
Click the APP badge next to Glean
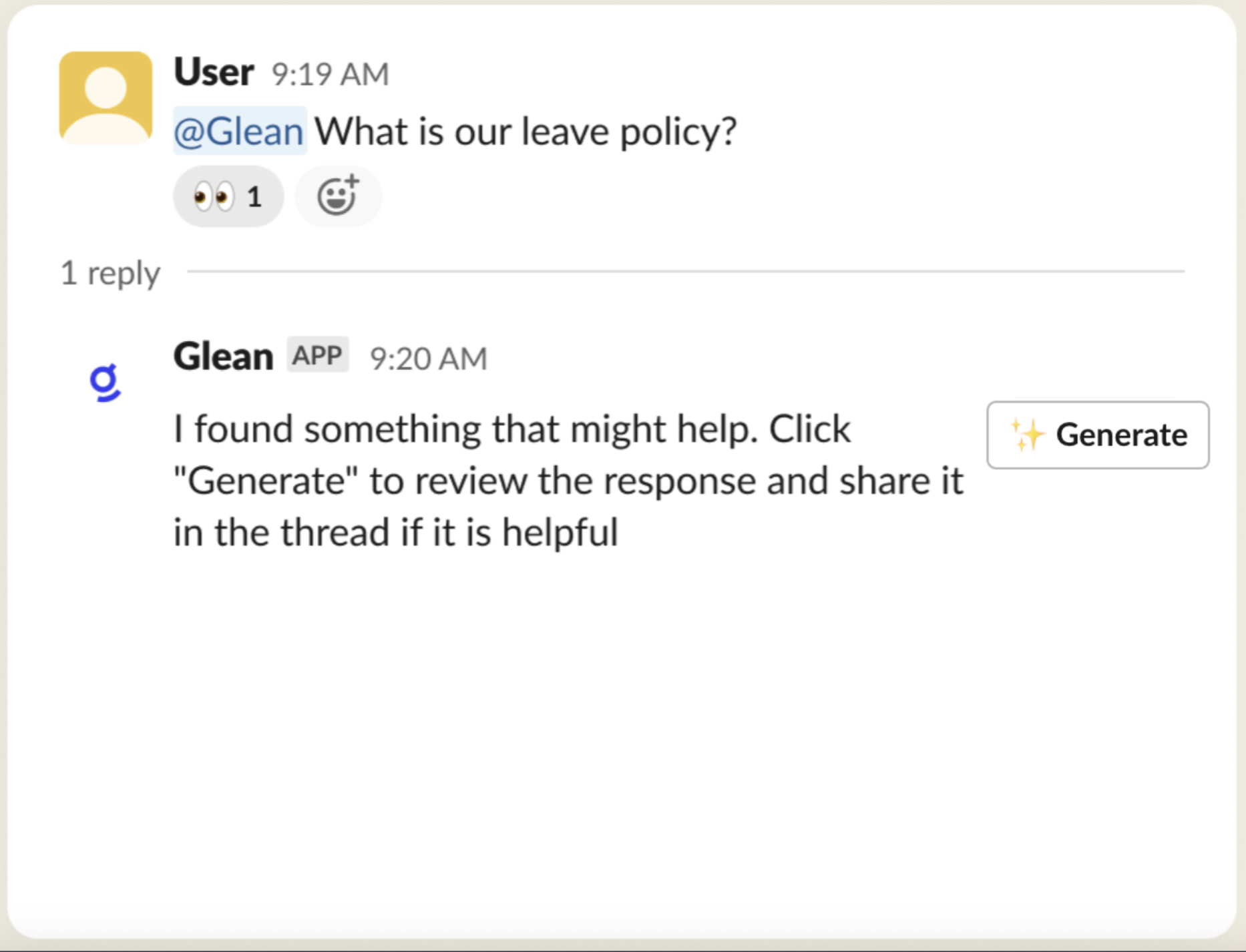click(x=317, y=355)
